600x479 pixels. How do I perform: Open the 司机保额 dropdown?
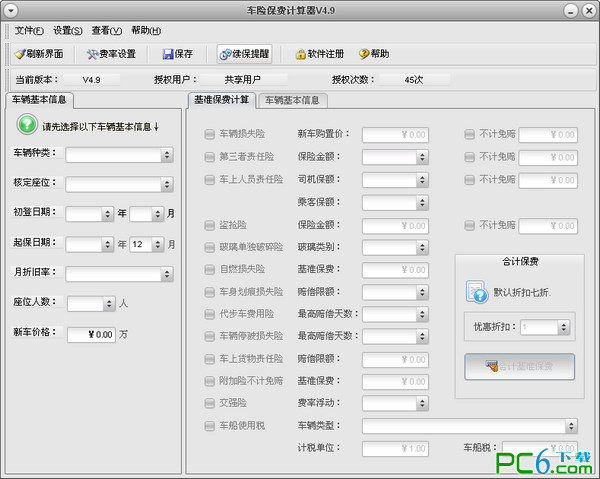(x=395, y=180)
